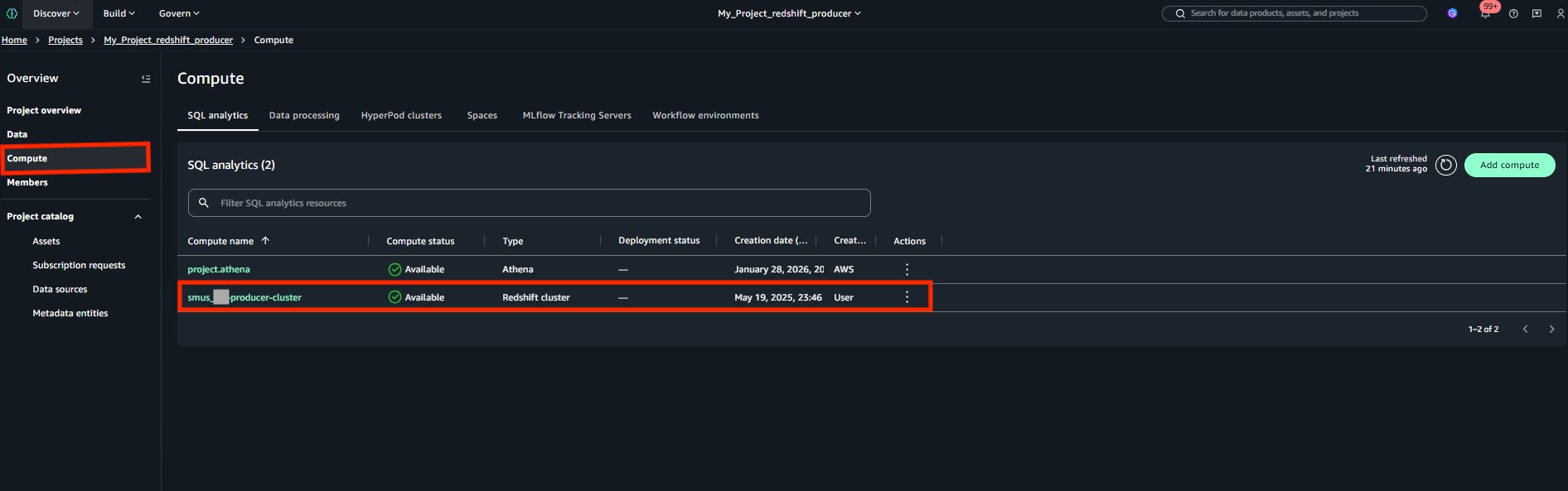The height and width of the screenshot is (491, 1568).
Task: Open the user profile icon
Action: [1561, 13]
